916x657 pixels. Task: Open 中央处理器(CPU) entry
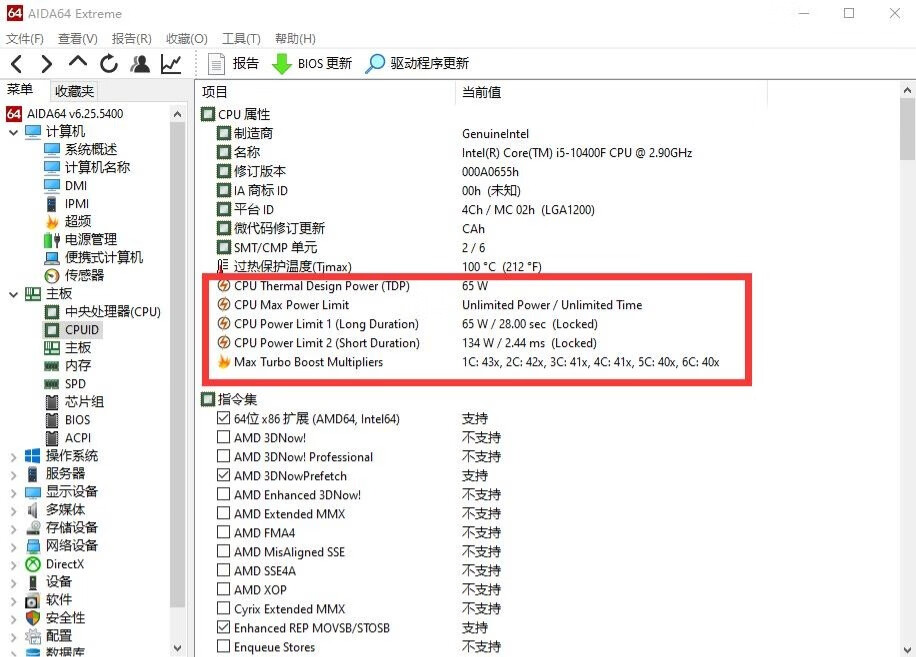tap(113, 312)
